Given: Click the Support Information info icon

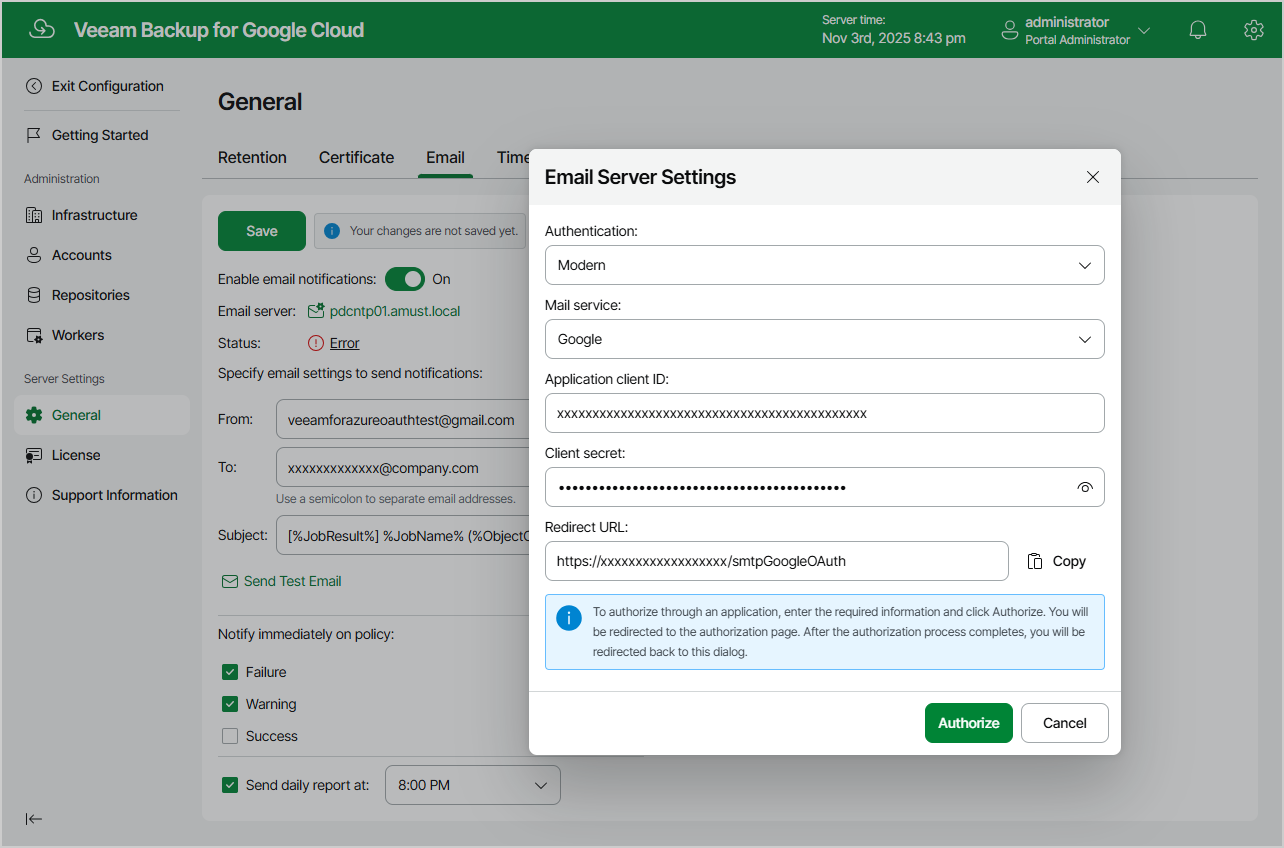Looking at the screenshot, I should coord(34,495).
